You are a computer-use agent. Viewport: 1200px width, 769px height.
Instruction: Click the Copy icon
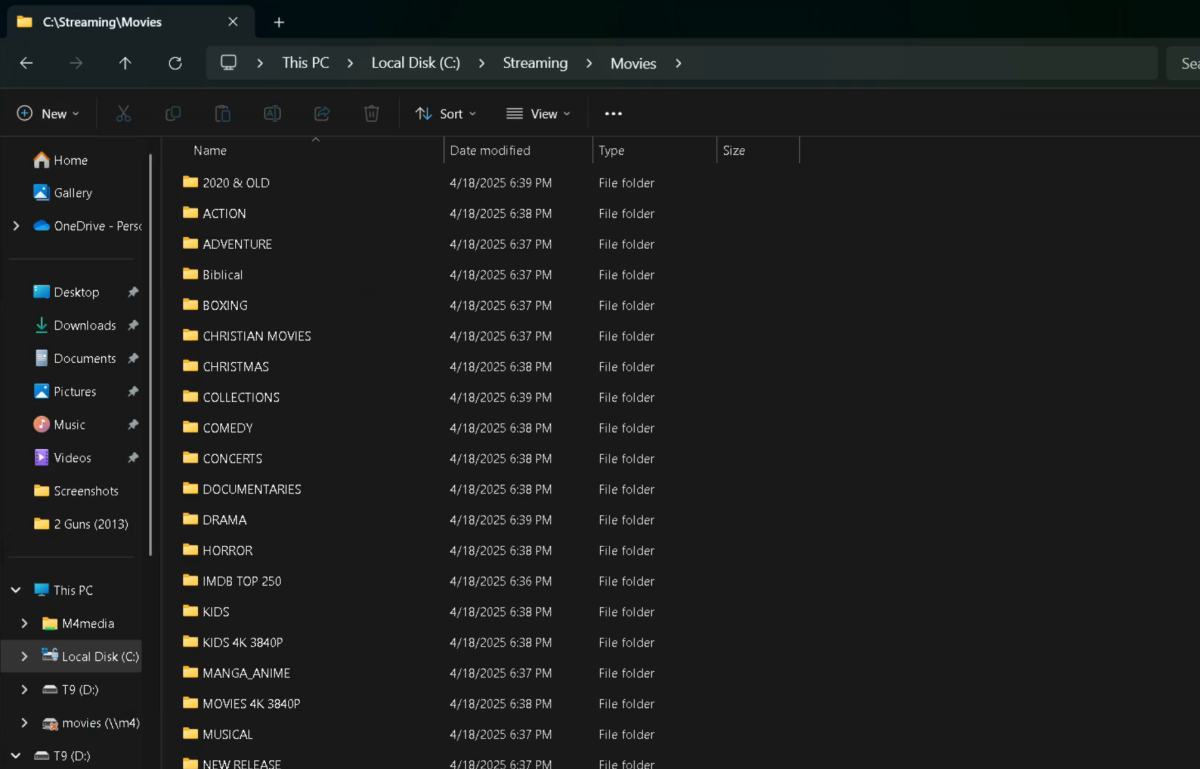172,113
